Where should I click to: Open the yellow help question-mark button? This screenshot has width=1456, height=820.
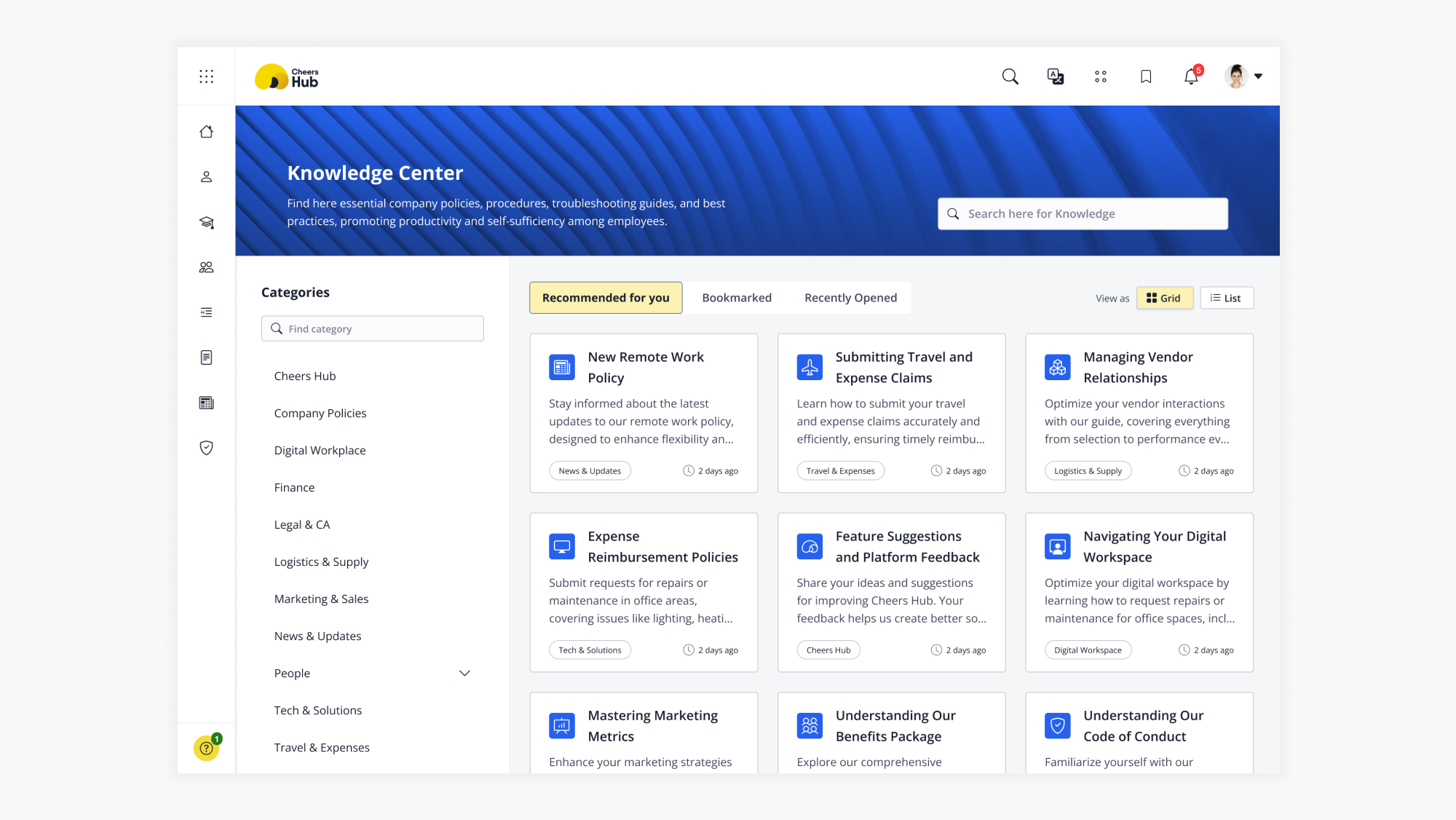(x=206, y=748)
